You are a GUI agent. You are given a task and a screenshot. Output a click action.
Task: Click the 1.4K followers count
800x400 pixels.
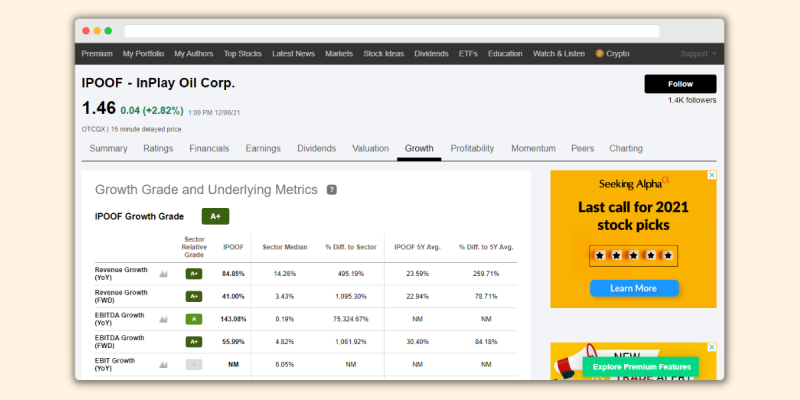coord(692,101)
